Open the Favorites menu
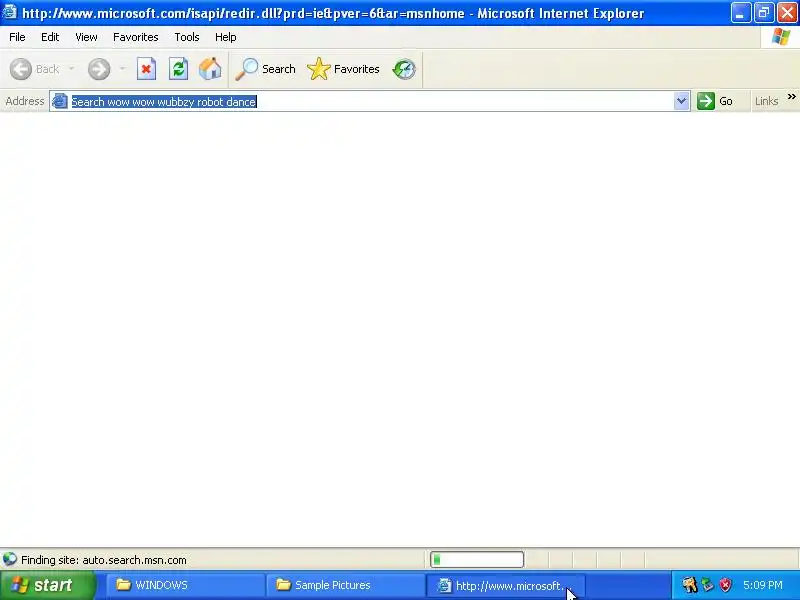800x600 pixels. click(136, 37)
